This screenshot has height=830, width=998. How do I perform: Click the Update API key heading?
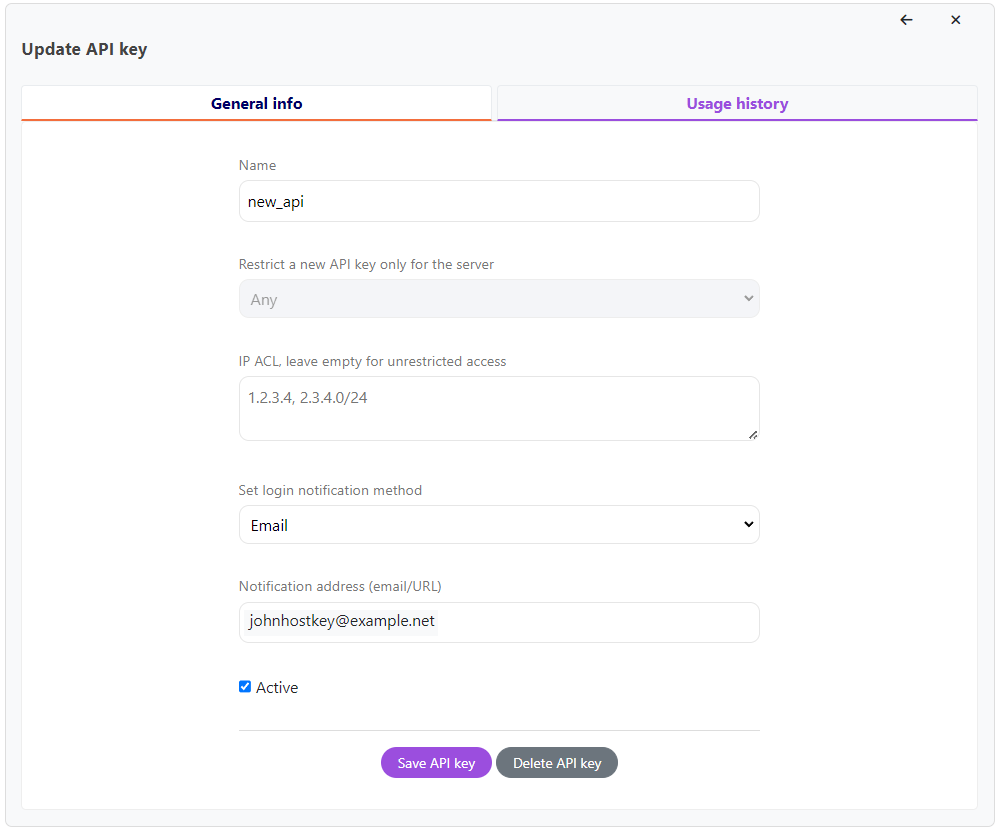point(84,49)
